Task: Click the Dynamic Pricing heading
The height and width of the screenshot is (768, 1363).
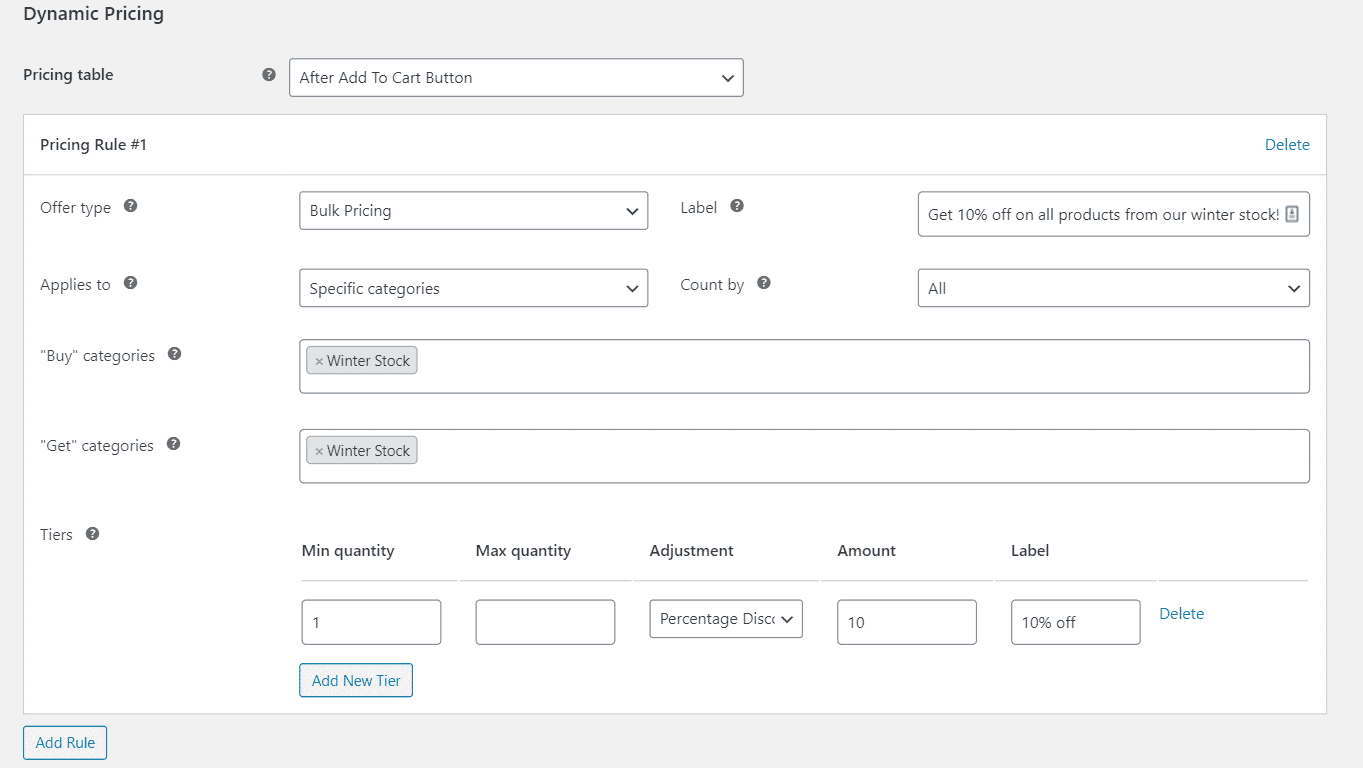Action: coord(94,14)
